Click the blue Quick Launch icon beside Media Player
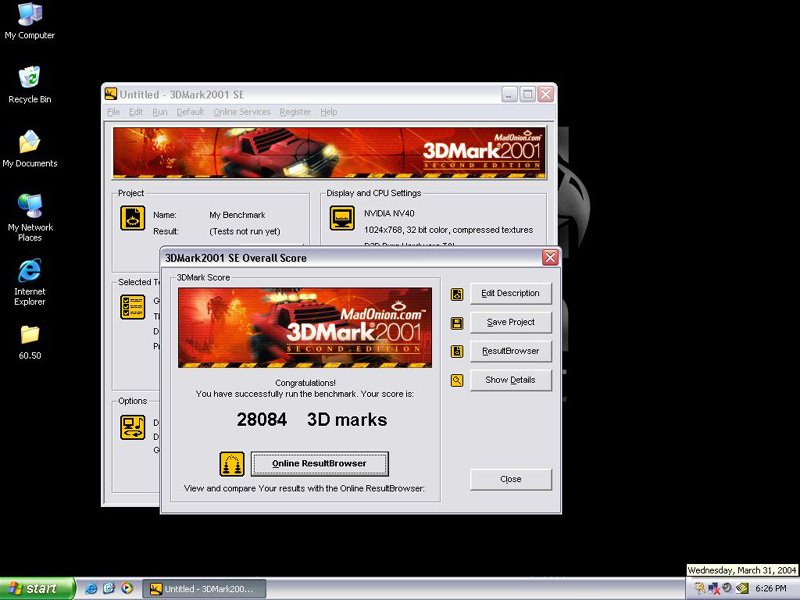The image size is (800, 600). tap(109, 588)
